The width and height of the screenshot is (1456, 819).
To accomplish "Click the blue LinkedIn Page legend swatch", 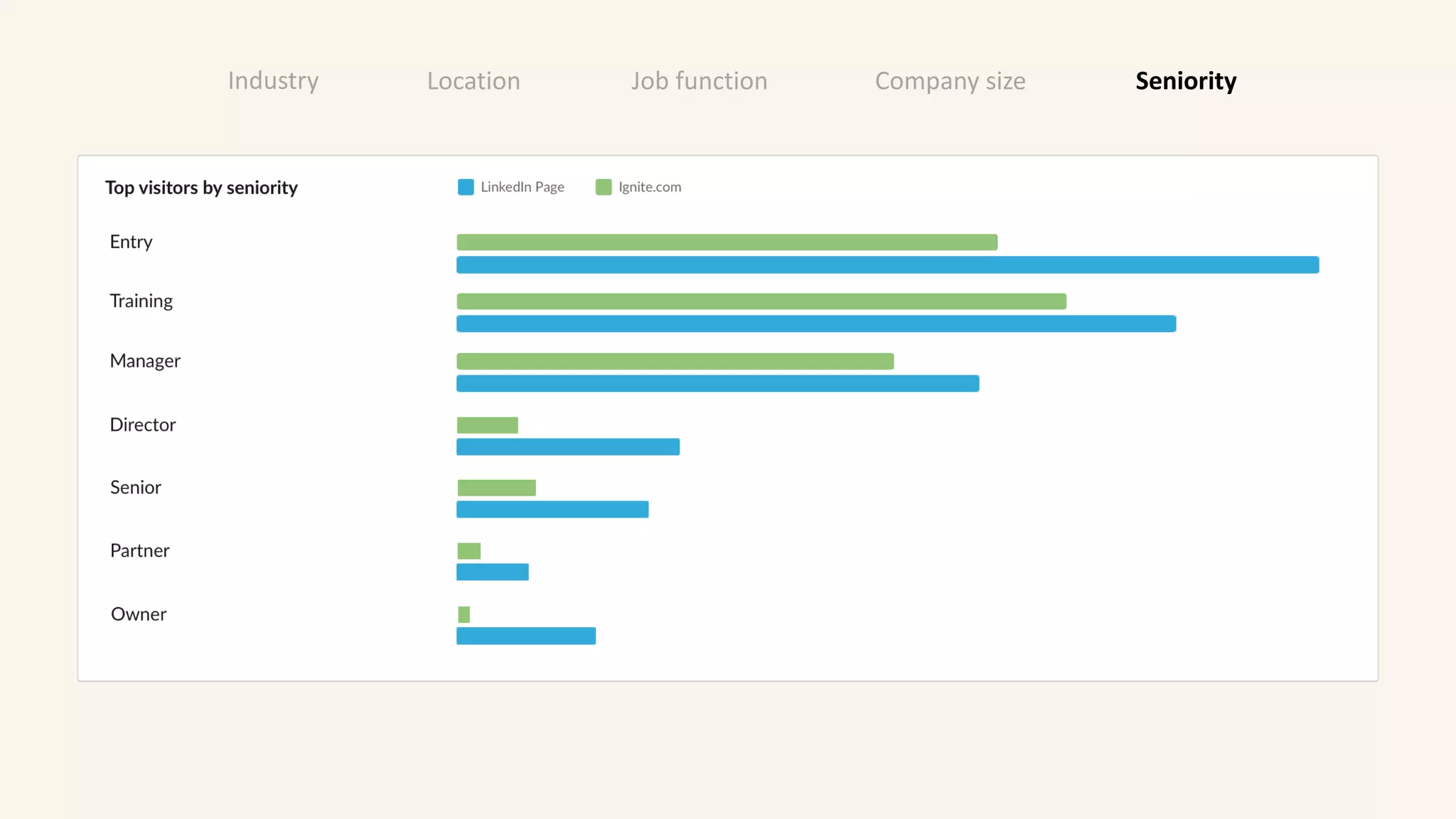I will coord(466,187).
